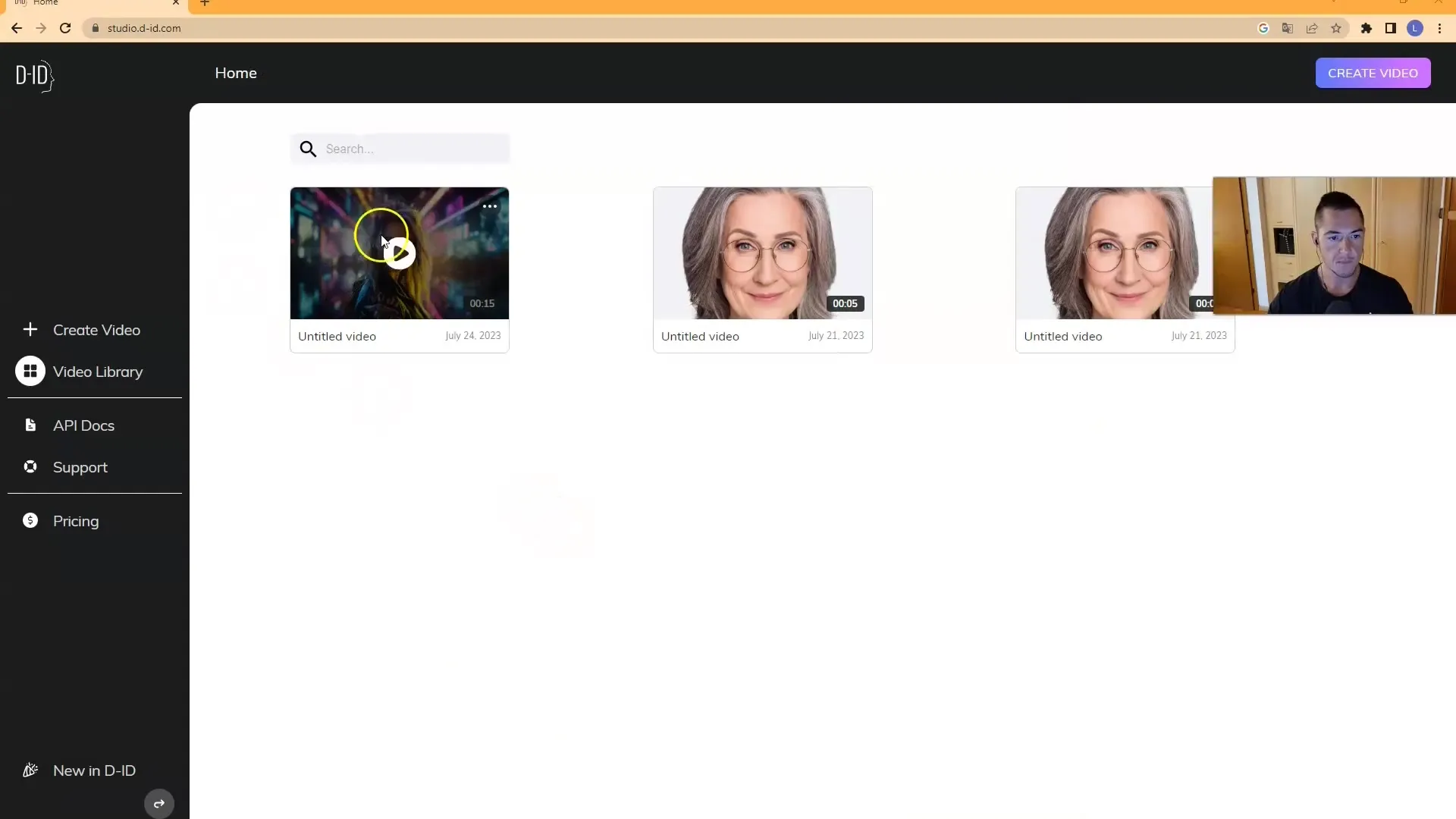Viewport: 1456px width, 819px height.
Task: Open Support sidebar icon
Action: pos(30,467)
